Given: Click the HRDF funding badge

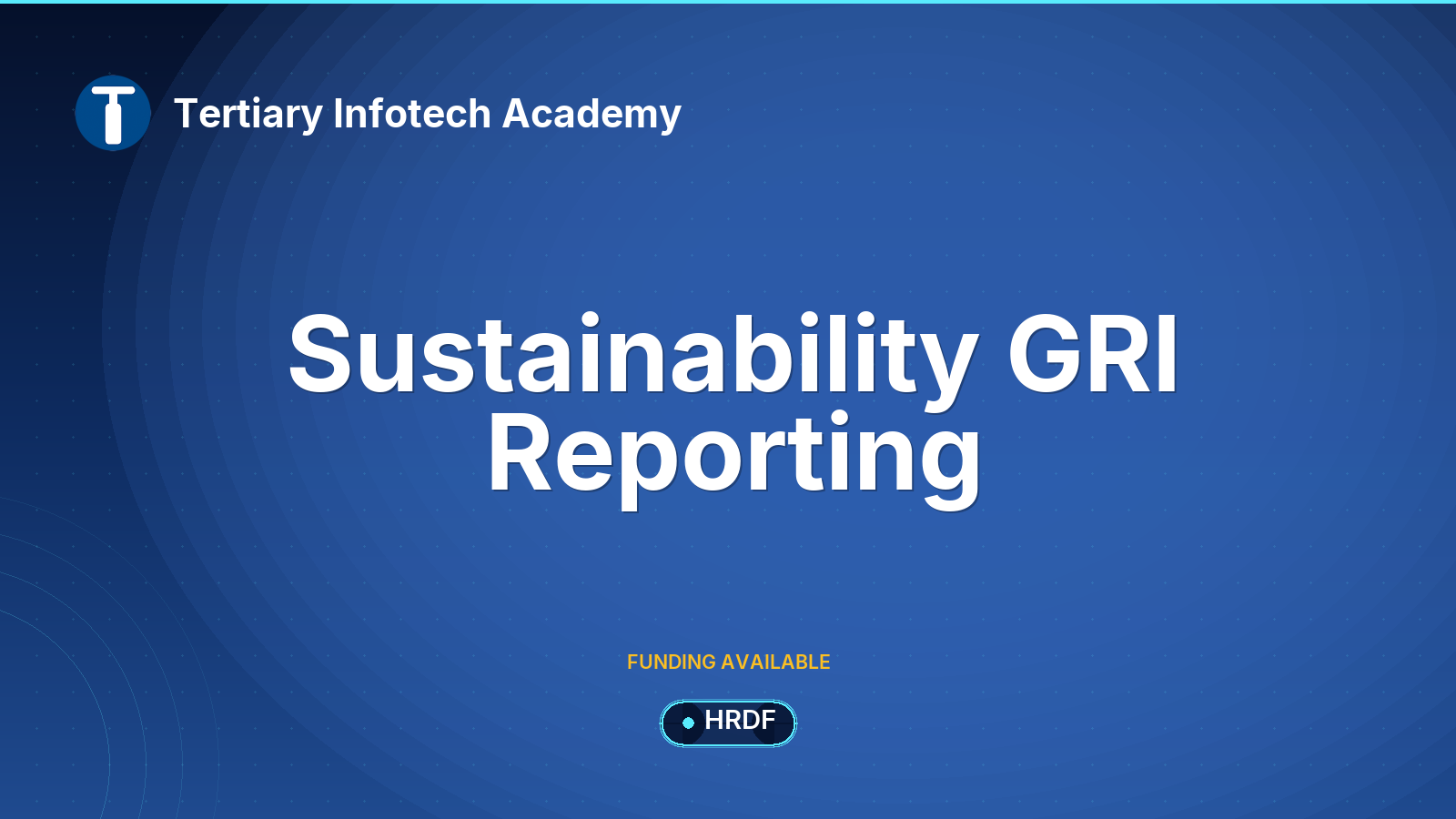Looking at the screenshot, I should point(728,723).
